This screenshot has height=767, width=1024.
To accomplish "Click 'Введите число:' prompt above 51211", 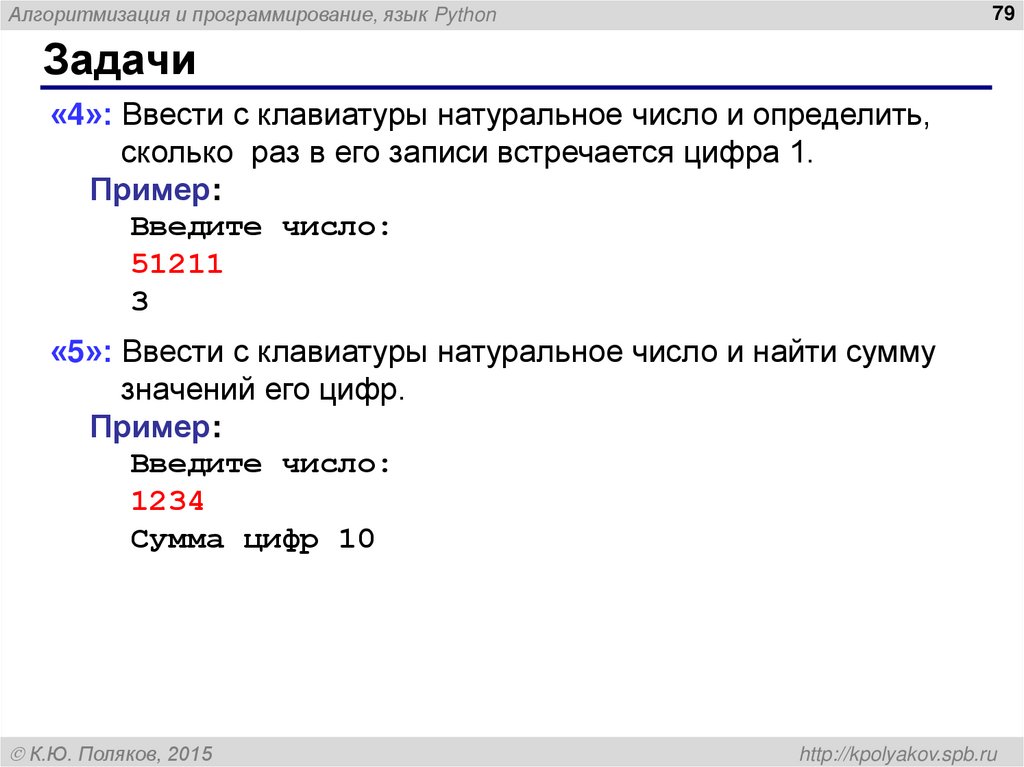I will point(261,227).
